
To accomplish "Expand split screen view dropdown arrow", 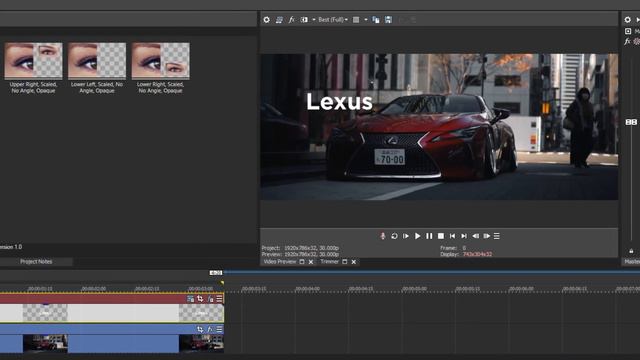I will [314, 20].
